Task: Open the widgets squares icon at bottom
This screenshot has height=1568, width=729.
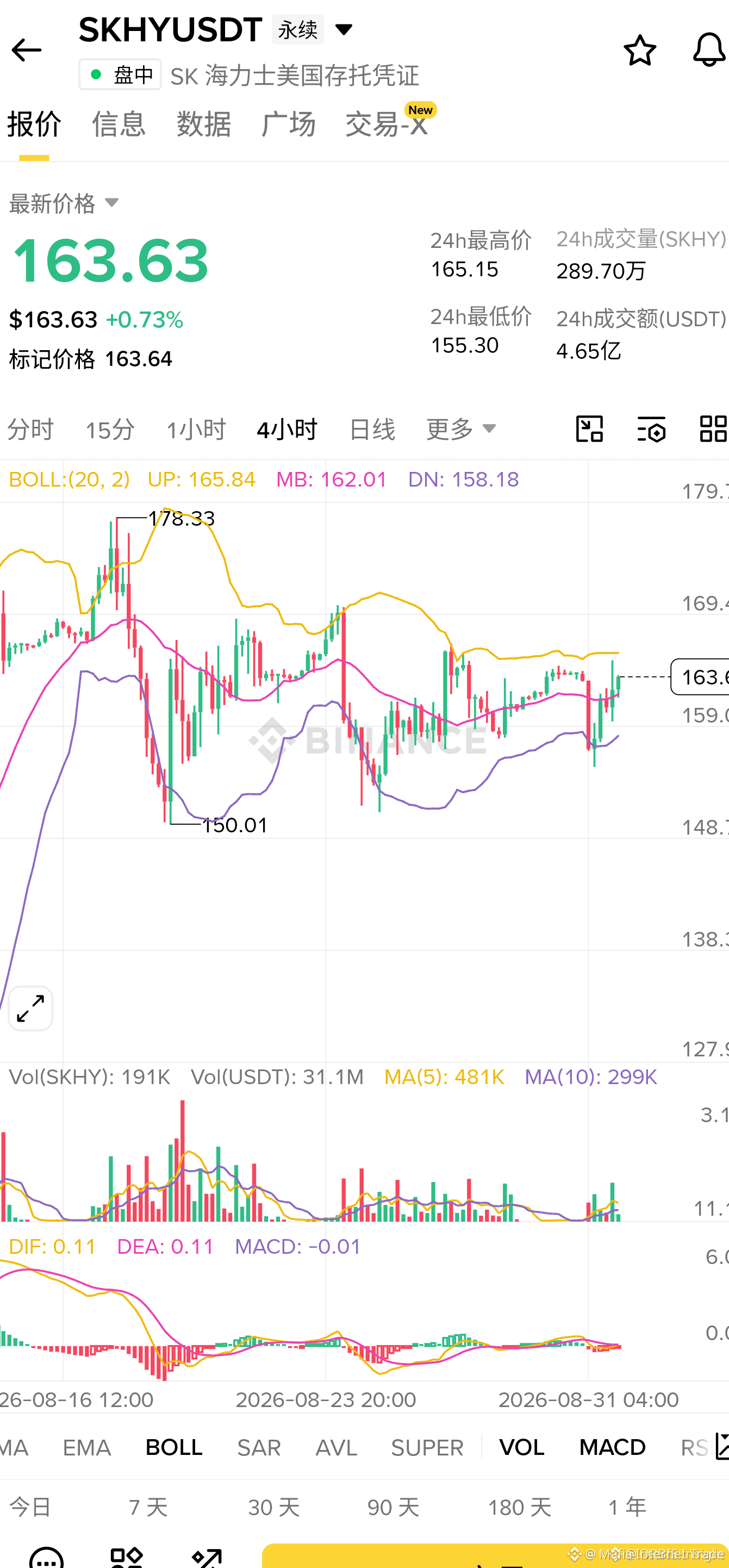Action: tap(127, 1557)
